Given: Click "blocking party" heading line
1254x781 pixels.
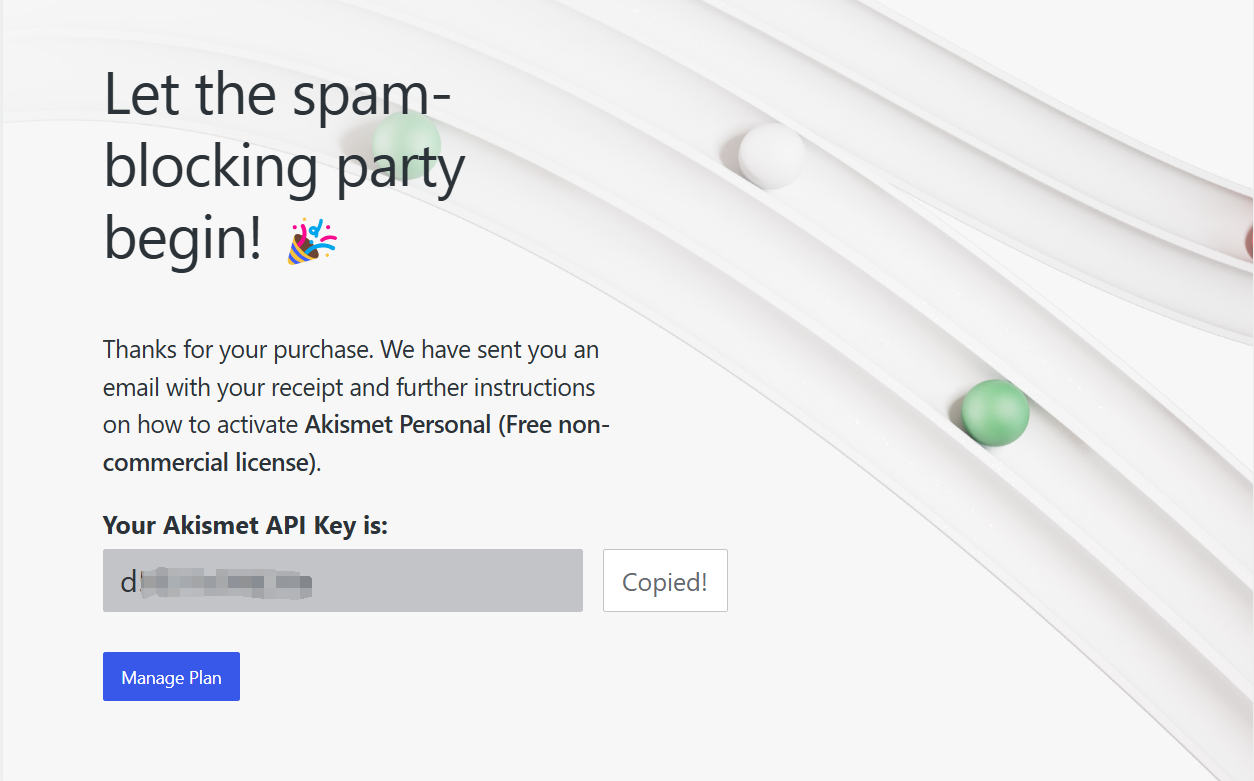Looking at the screenshot, I should pos(284,166).
